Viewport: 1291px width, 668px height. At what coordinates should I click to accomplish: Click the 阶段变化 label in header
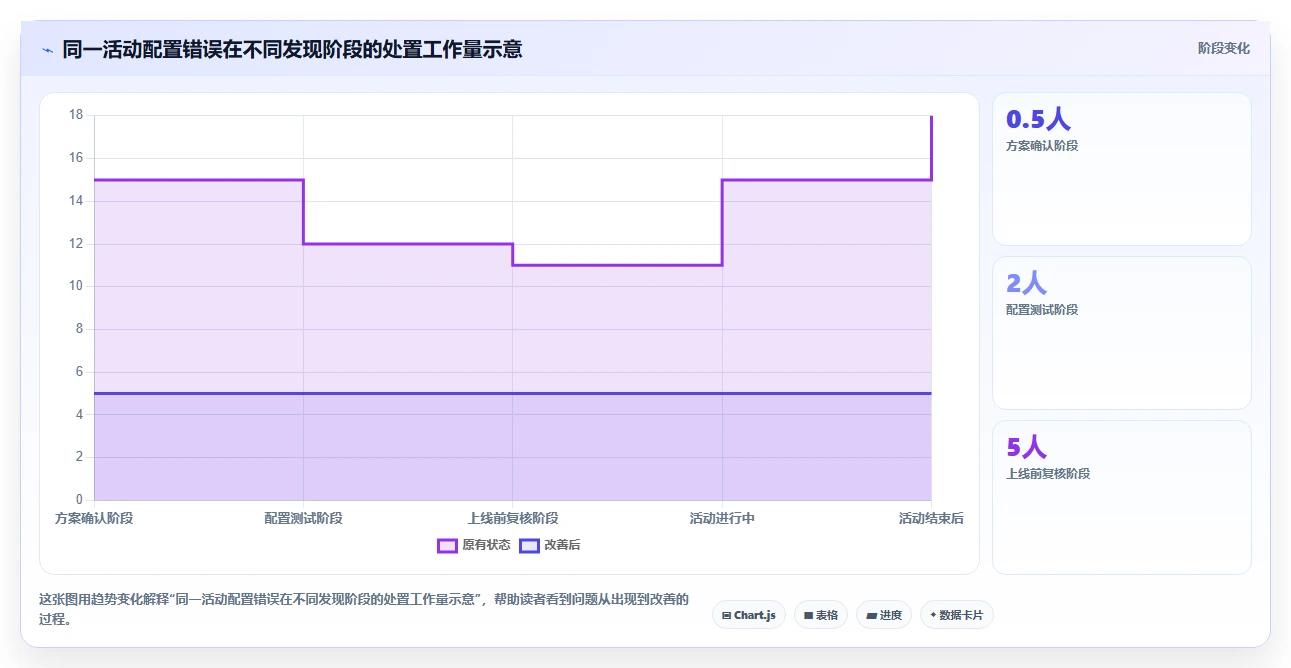tap(1224, 48)
